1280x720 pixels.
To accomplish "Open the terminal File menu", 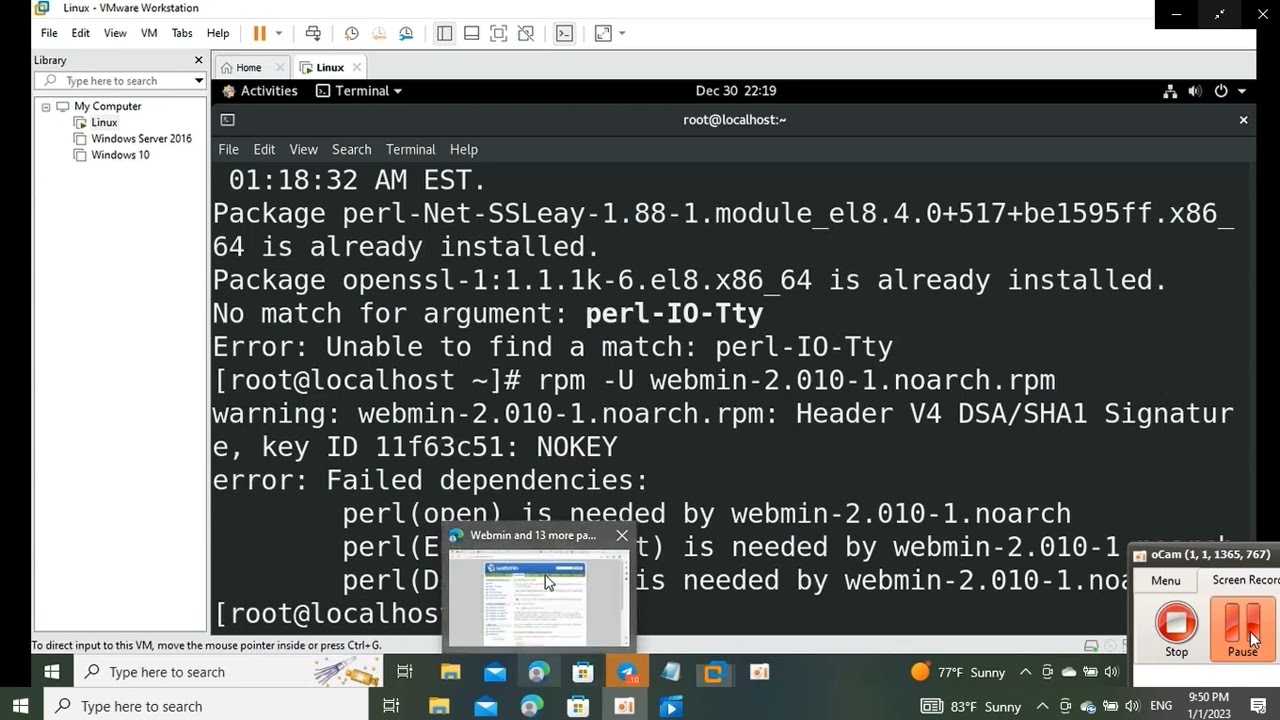I will pyautogui.click(x=229, y=149).
